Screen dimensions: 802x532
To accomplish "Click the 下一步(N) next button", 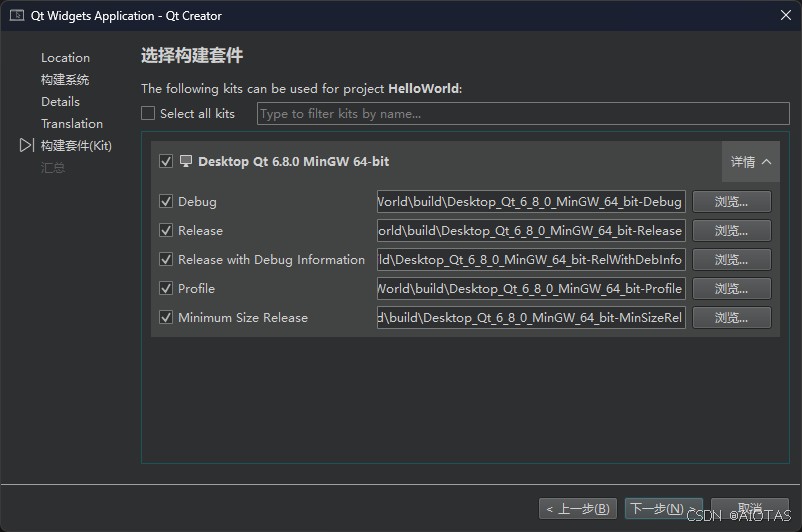I will (x=663, y=508).
